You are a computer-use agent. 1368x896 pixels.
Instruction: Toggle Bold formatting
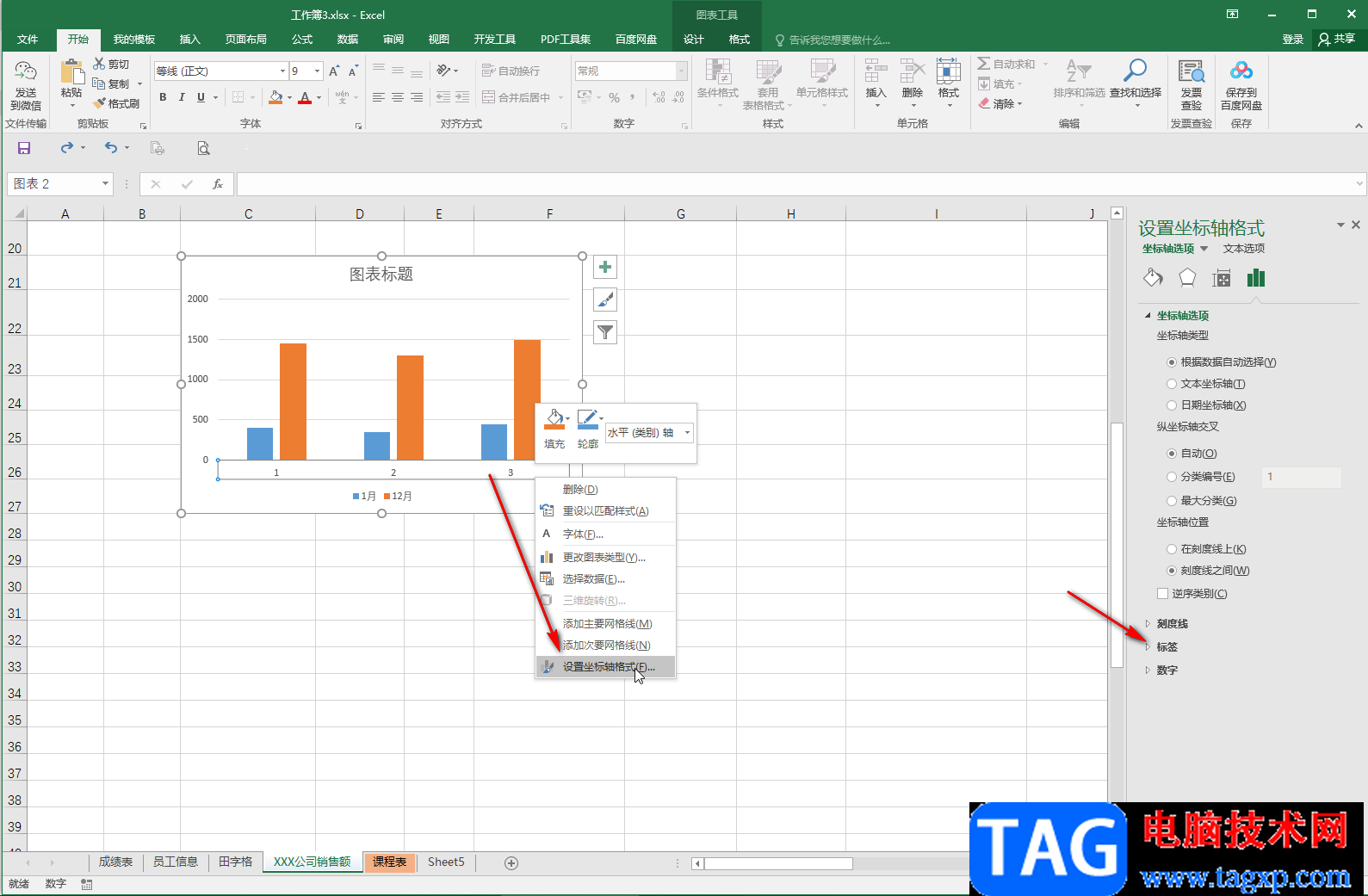coord(163,97)
